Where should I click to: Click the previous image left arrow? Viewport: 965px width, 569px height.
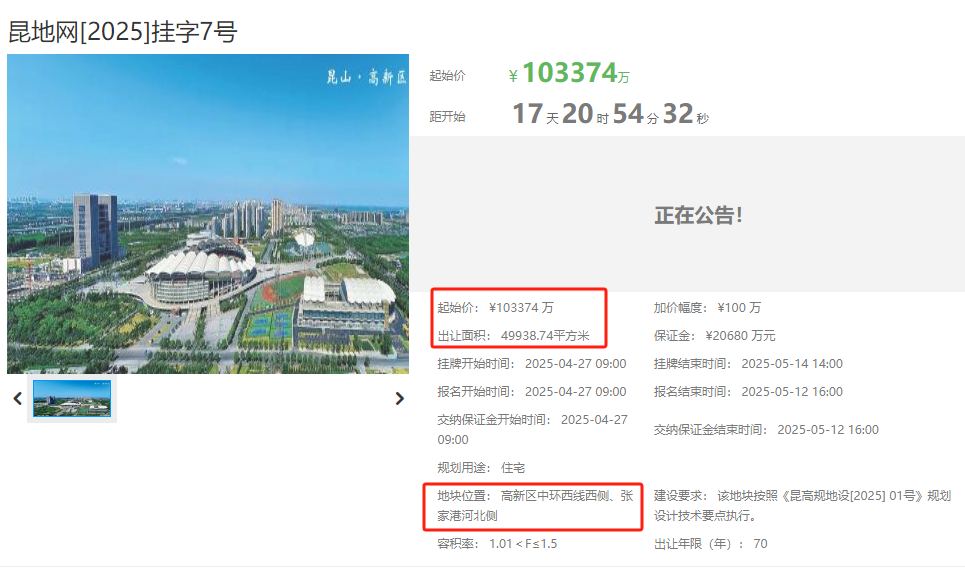click(17, 398)
